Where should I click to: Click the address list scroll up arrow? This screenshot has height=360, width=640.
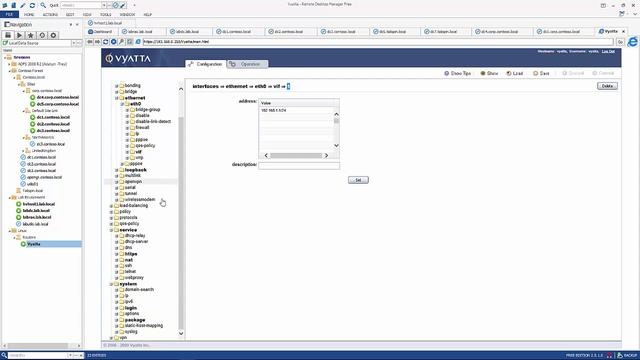(x=336, y=114)
